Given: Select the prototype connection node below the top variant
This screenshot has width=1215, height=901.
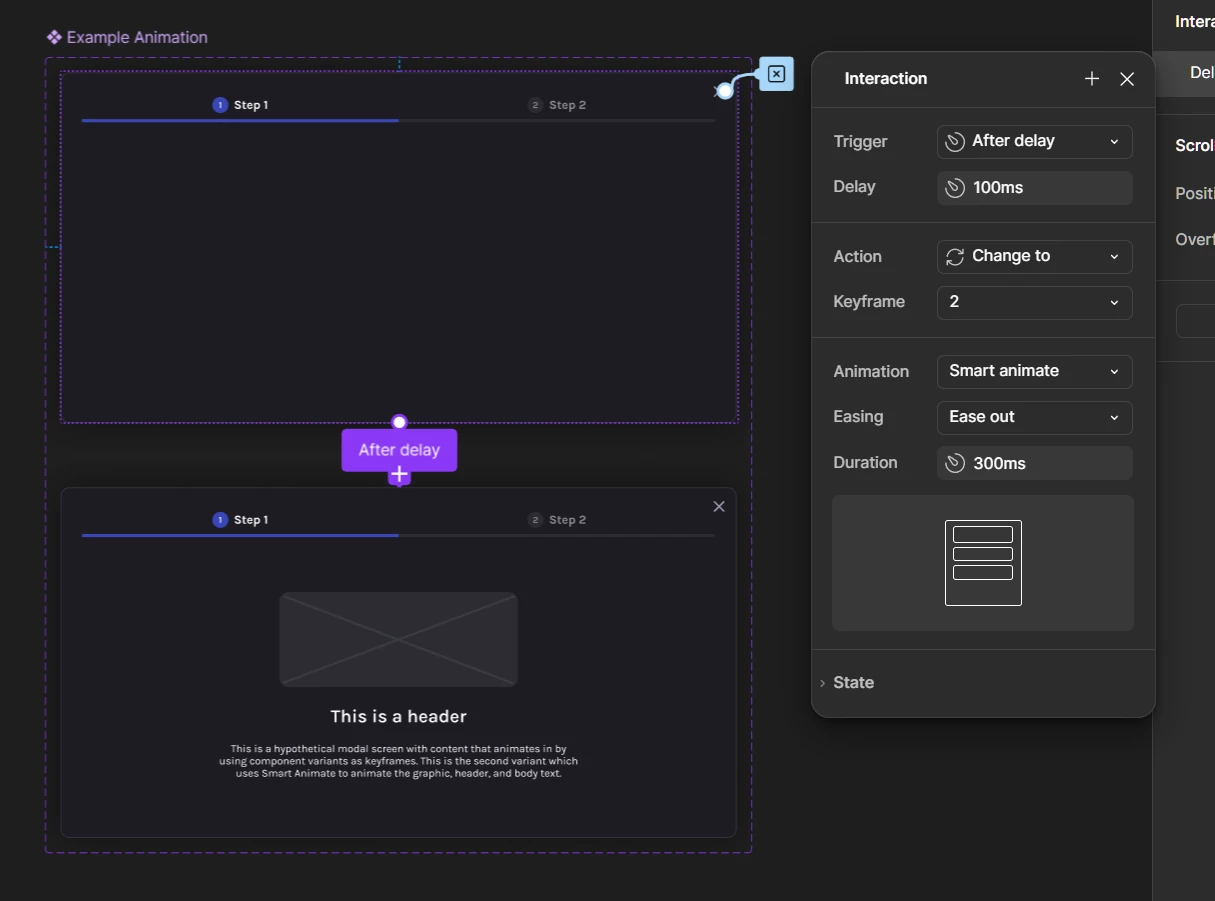Looking at the screenshot, I should [399, 422].
